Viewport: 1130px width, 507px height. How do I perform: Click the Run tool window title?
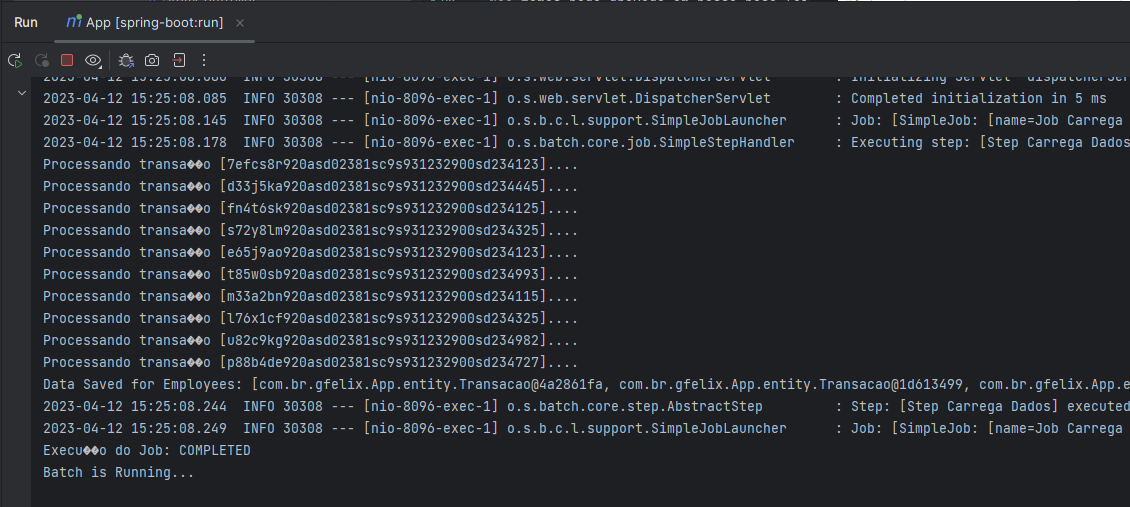click(x=26, y=22)
